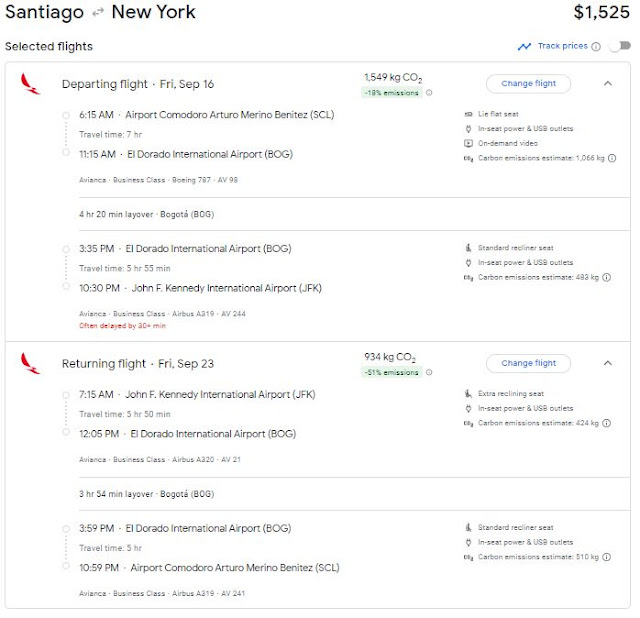
Task: Open info for departing flight emissions badge
Action: pyautogui.click(x=429, y=93)
